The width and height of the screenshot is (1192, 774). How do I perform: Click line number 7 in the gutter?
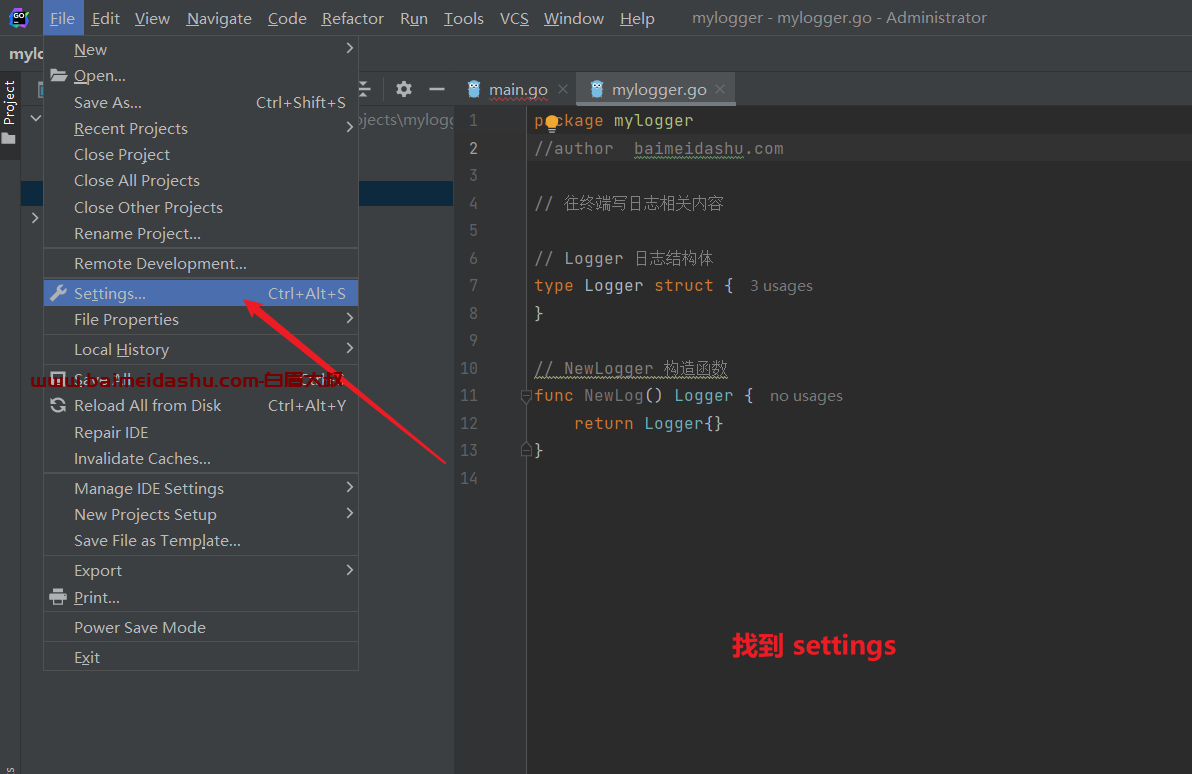(474, 285)
